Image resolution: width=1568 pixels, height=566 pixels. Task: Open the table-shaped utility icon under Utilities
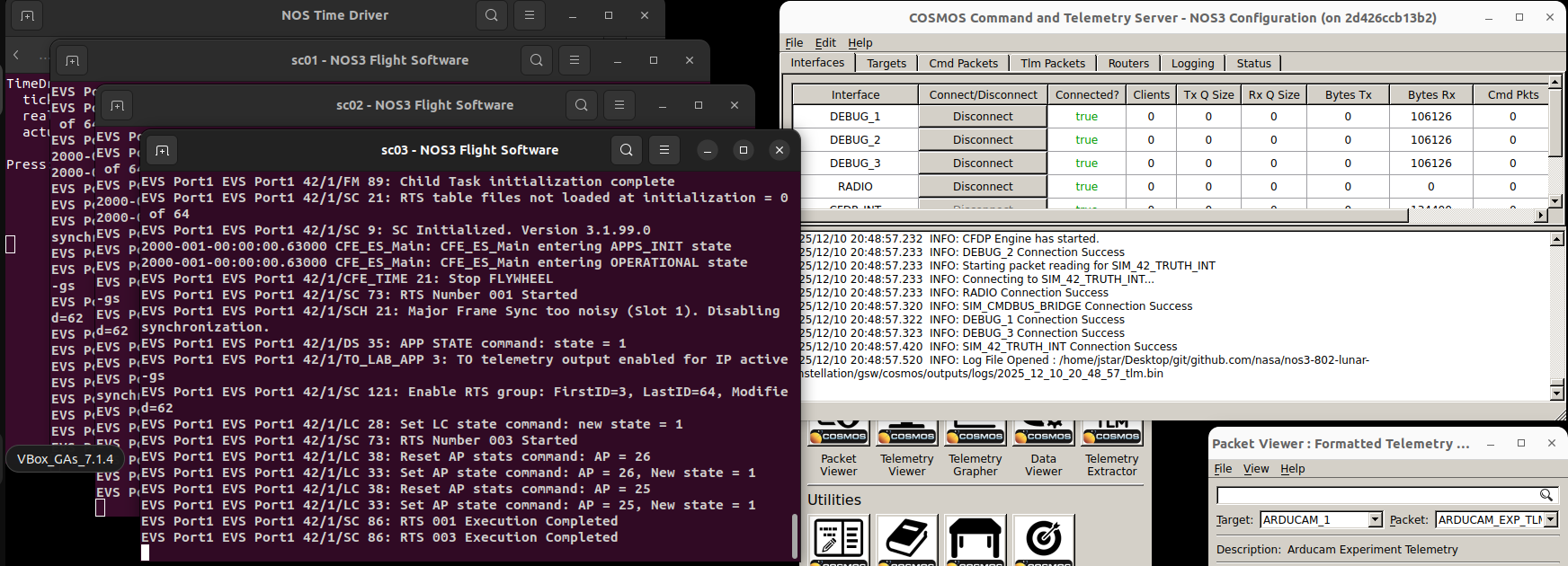click(975, 540)
